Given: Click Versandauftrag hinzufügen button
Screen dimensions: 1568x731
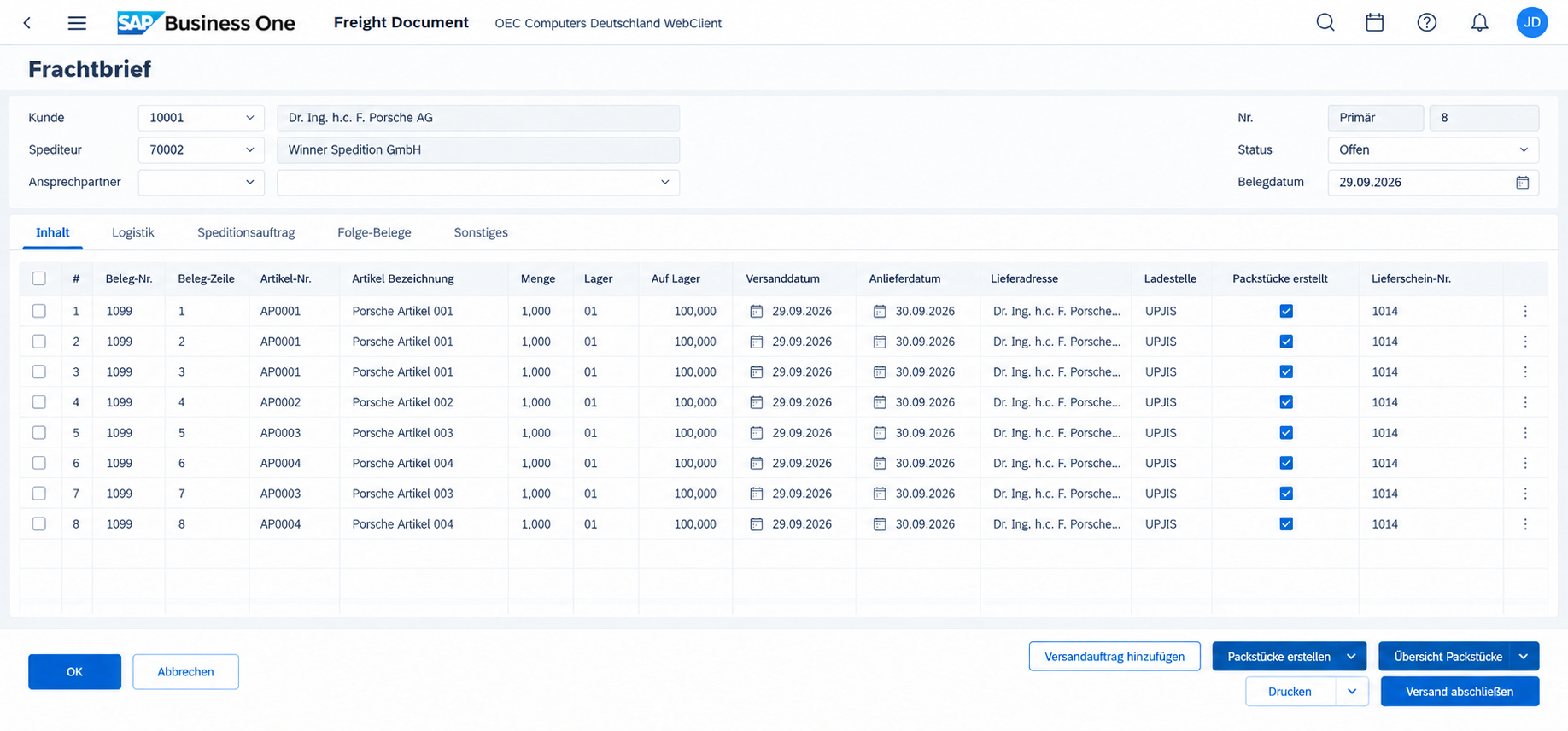Looking at the screenshot, I should pyautogui.click(x=1115, y=657).
